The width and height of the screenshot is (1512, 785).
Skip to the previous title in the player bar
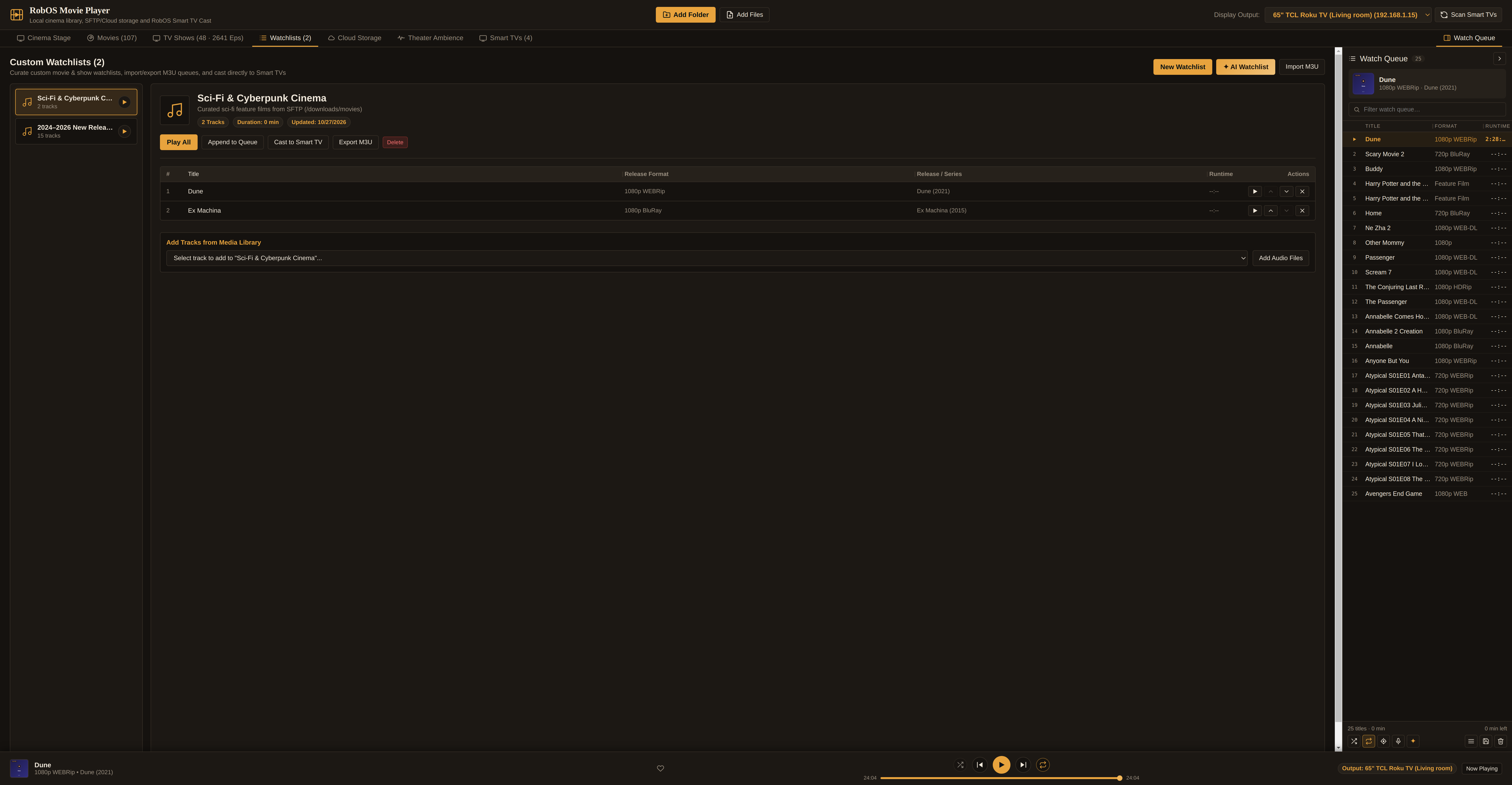point(980,764)
